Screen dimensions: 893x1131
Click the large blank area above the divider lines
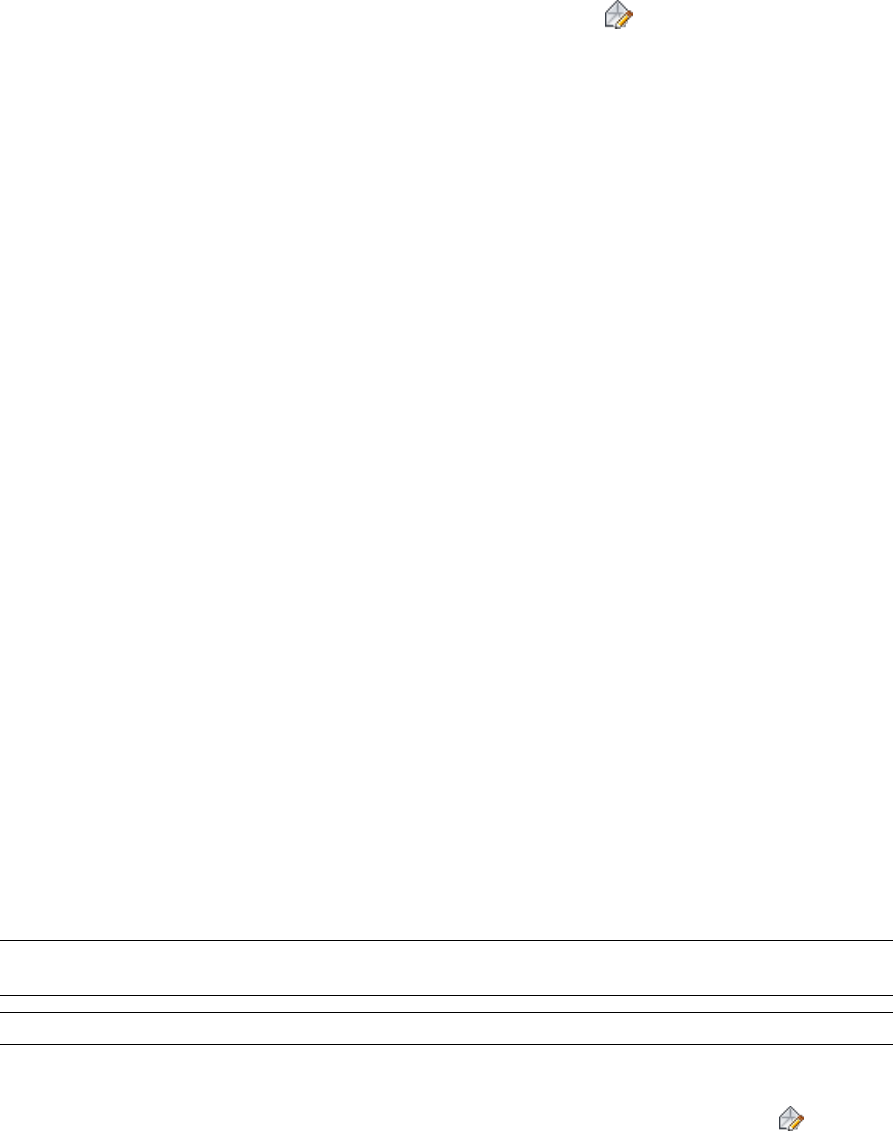[x=446, y=485]
